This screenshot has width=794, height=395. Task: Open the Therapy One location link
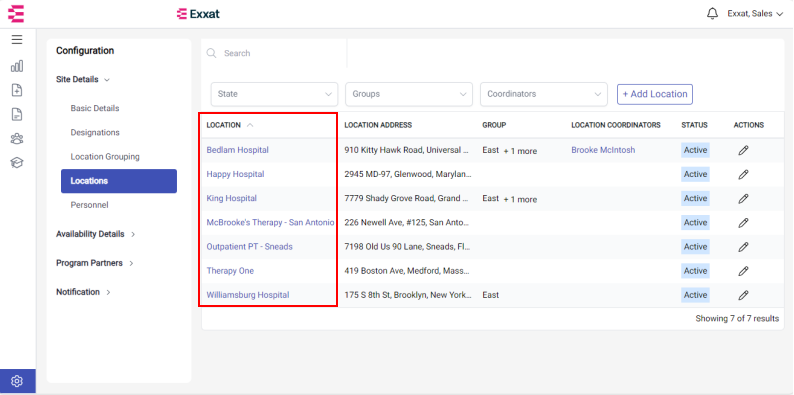coord(230,271)
